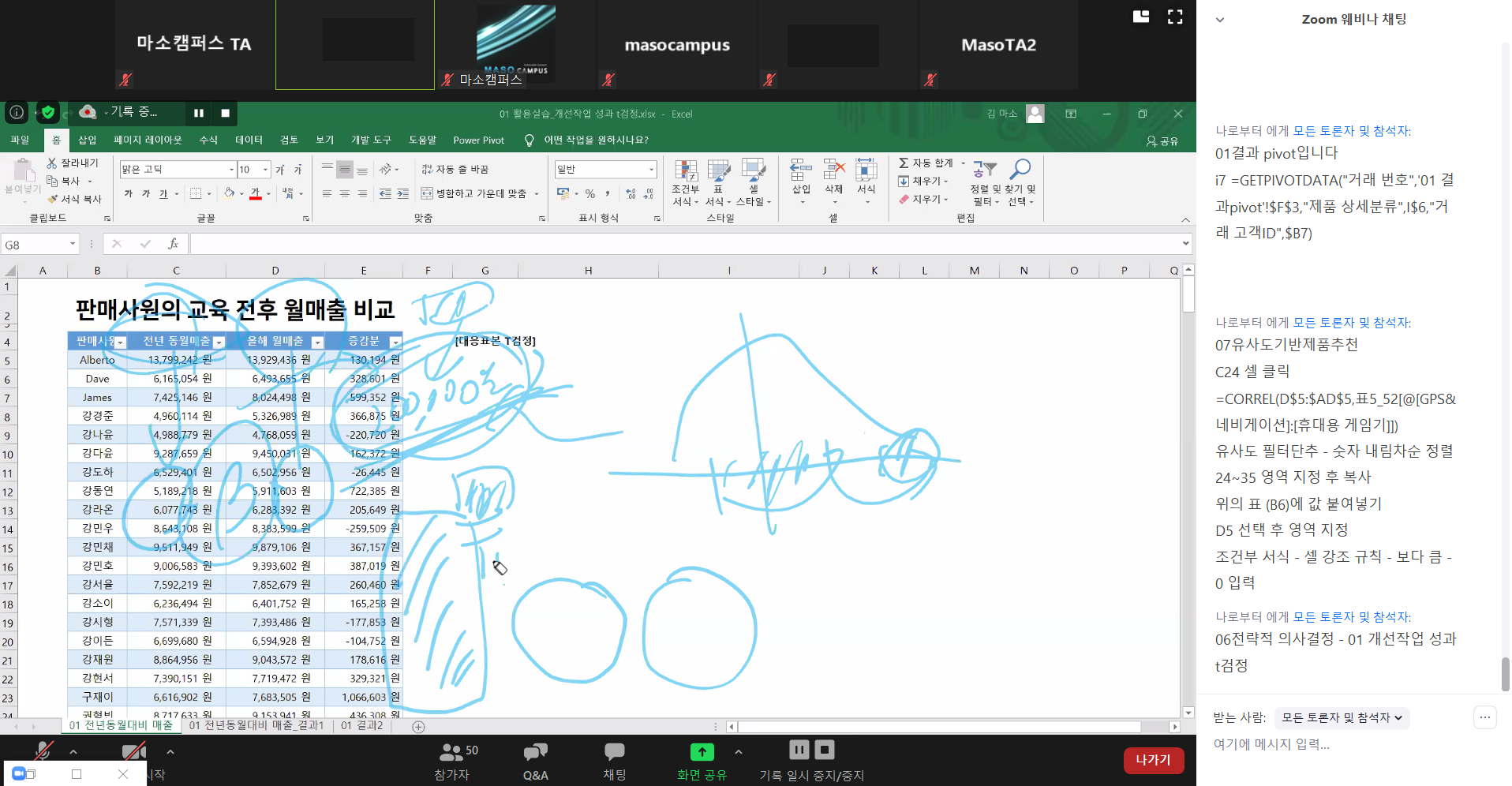Viewport: 1512px width, 786px height.
Task: Switch to the 데이터 ribbon tab
Action: [249, 140]
